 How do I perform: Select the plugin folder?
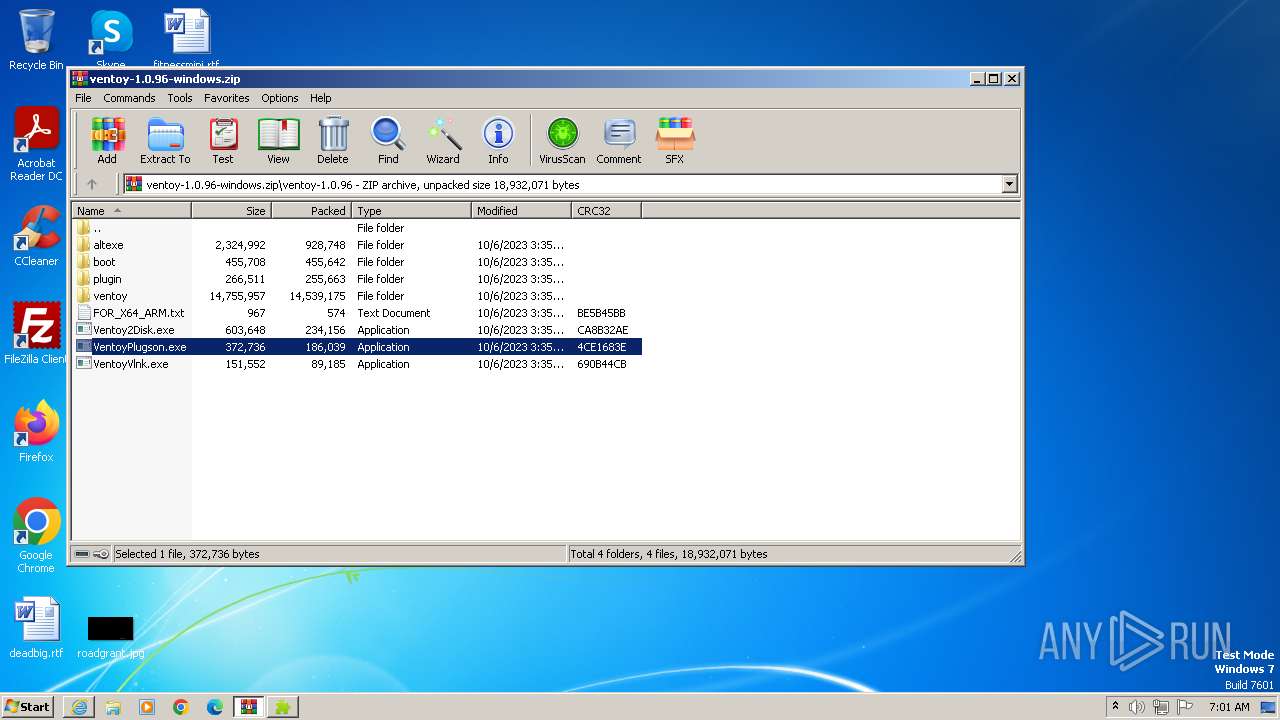pos(357,279)
